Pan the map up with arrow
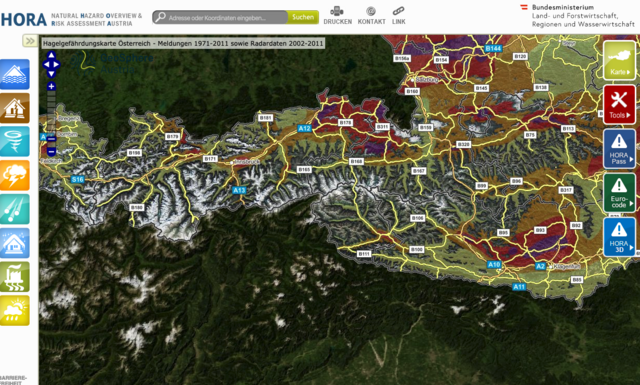 (51, 55)
